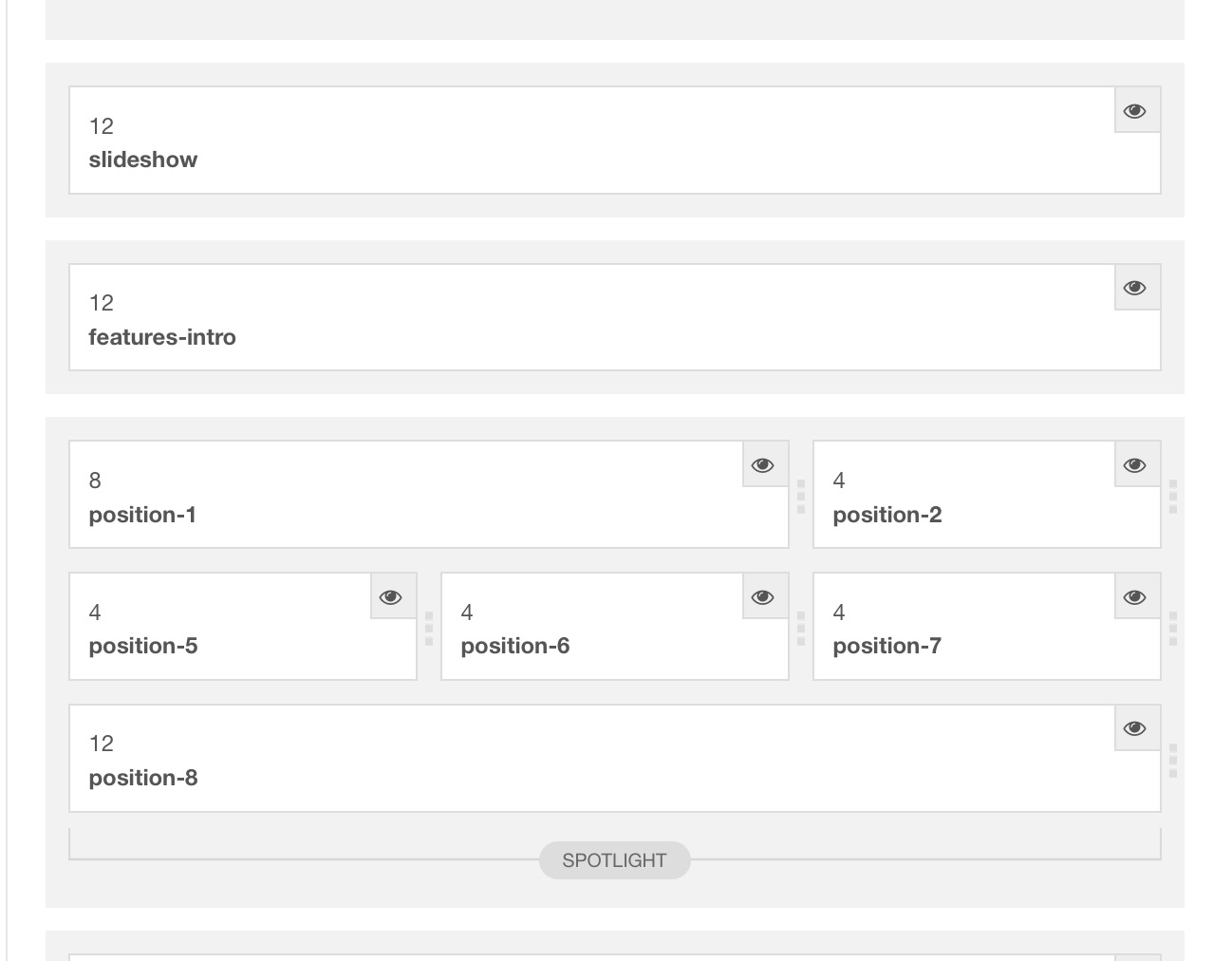Click the eye icon on slideshow
The image size is (1232, 961).
[1136, 110]
